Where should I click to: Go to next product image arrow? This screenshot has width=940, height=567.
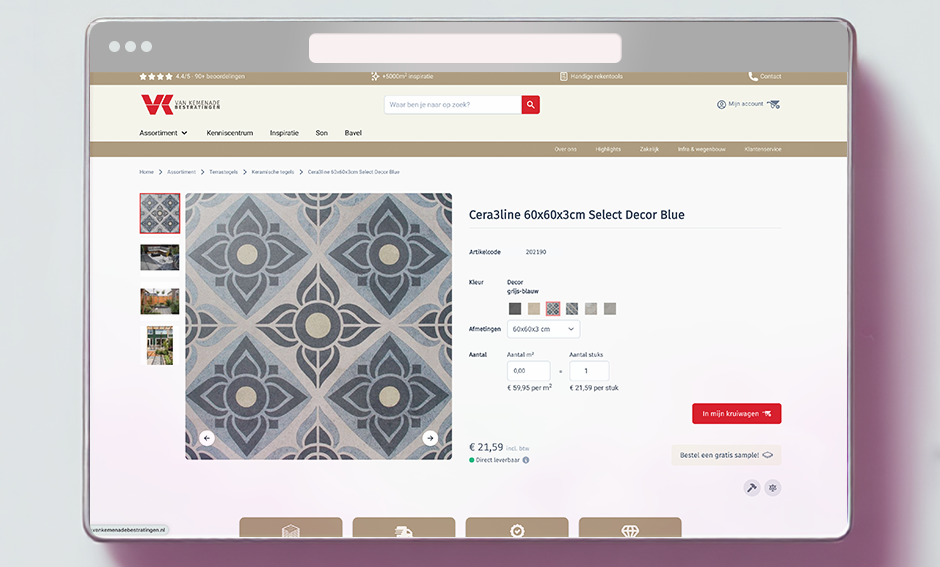tap(430, 438)
